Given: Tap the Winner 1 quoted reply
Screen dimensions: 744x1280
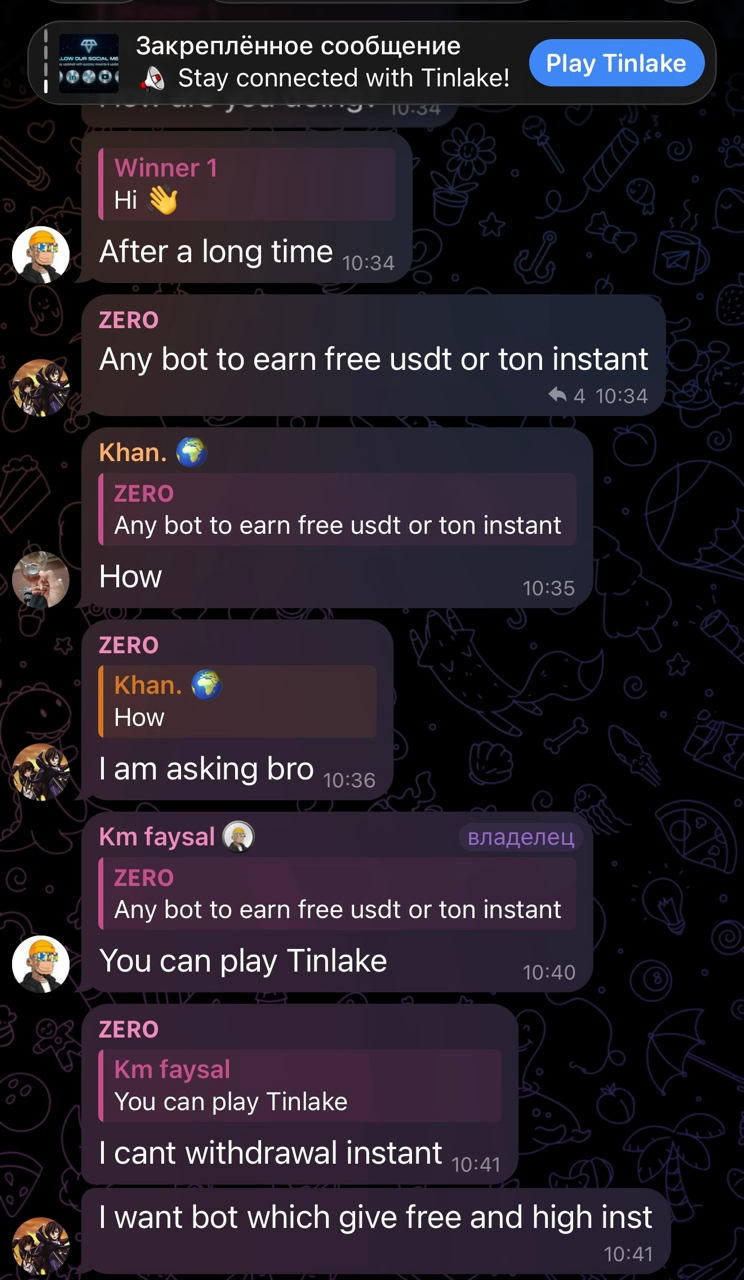Looking at the screenshot, I should (247, 184).
